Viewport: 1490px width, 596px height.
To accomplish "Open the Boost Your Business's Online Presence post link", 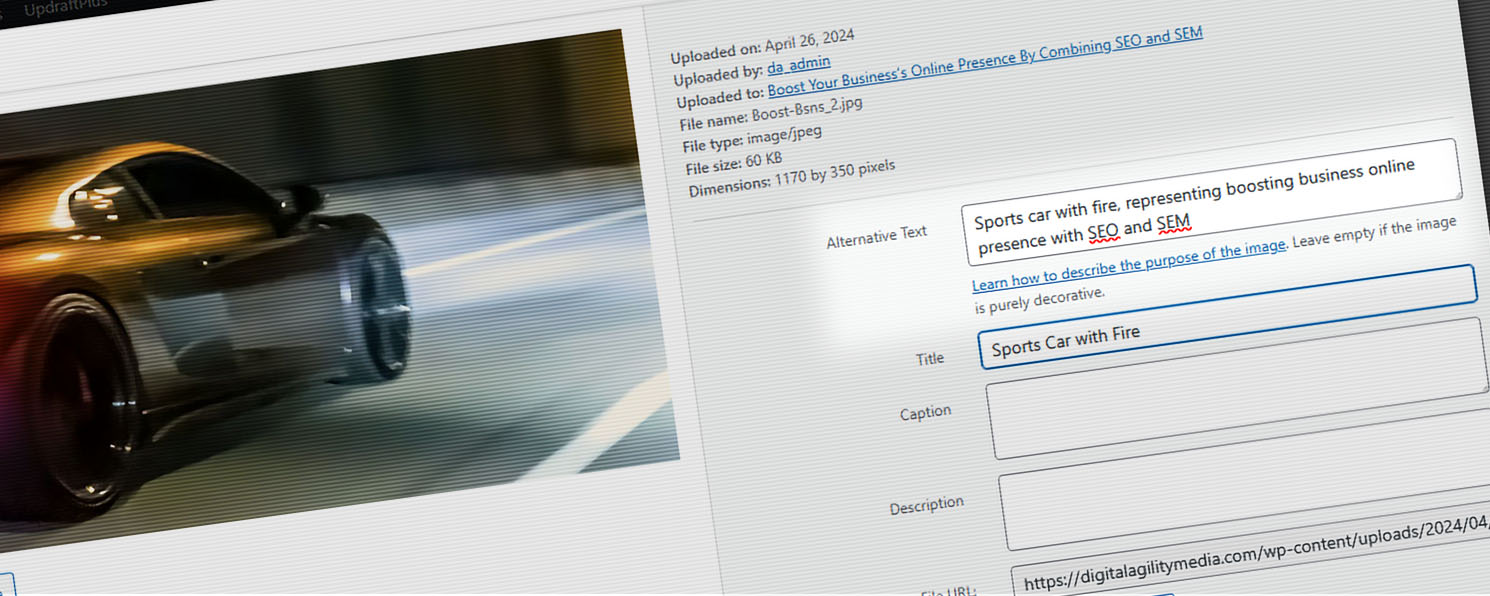I will 985,64.
